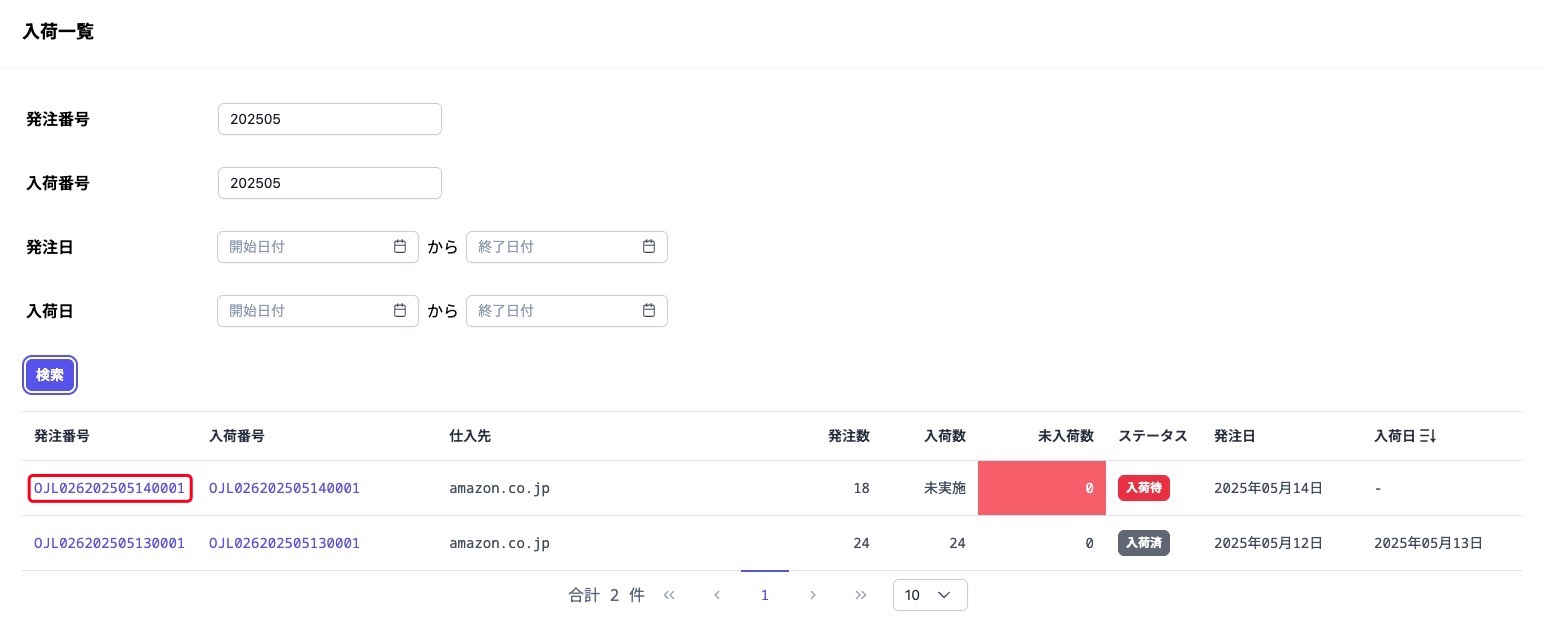Click the 入荷番号 input field containing 202505
The height and width of the screenshot is (639, 1544).
[329, 183]
